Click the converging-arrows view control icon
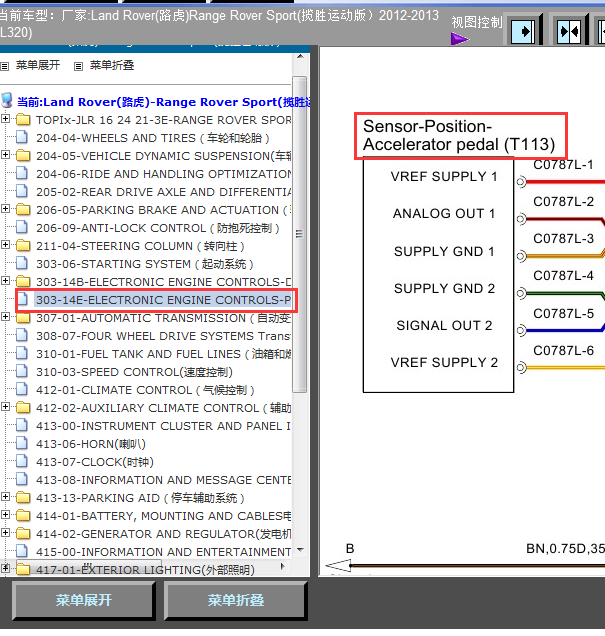Viewport: 605px width, 636px height. (x=569, y=31)
